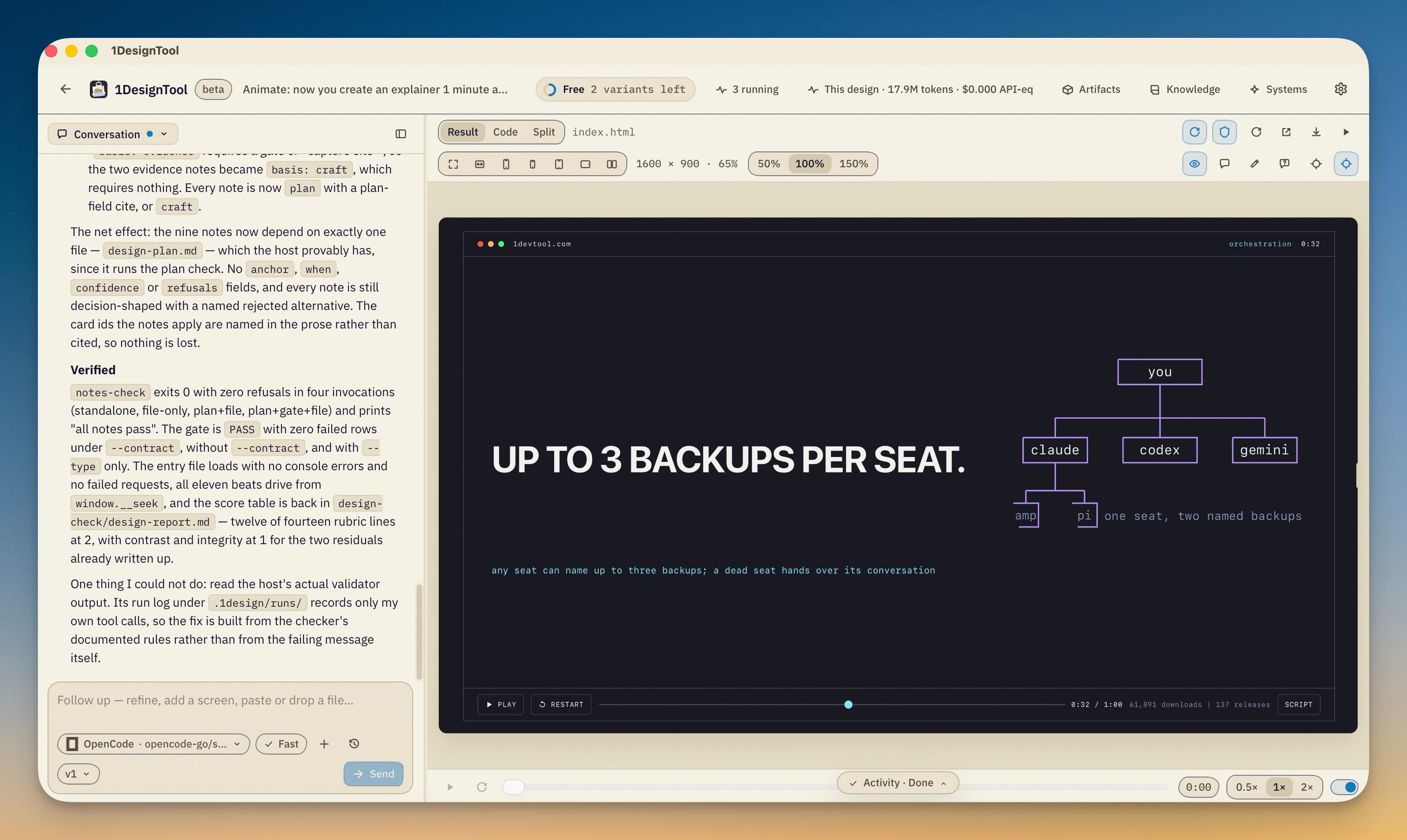Switch to the Code tab

coord(505,132)
